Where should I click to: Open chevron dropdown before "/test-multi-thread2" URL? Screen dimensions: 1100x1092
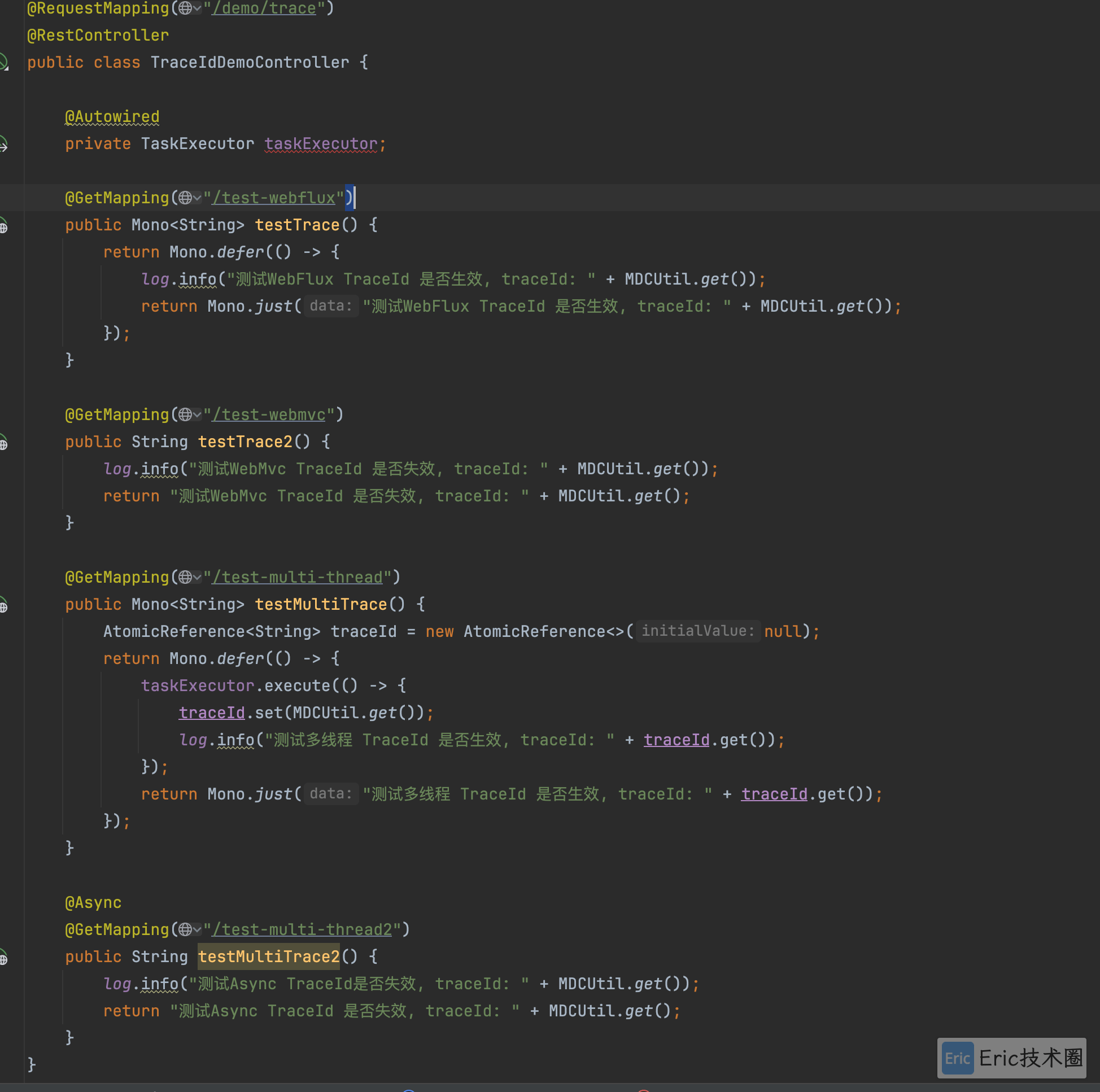pos(197,930)
